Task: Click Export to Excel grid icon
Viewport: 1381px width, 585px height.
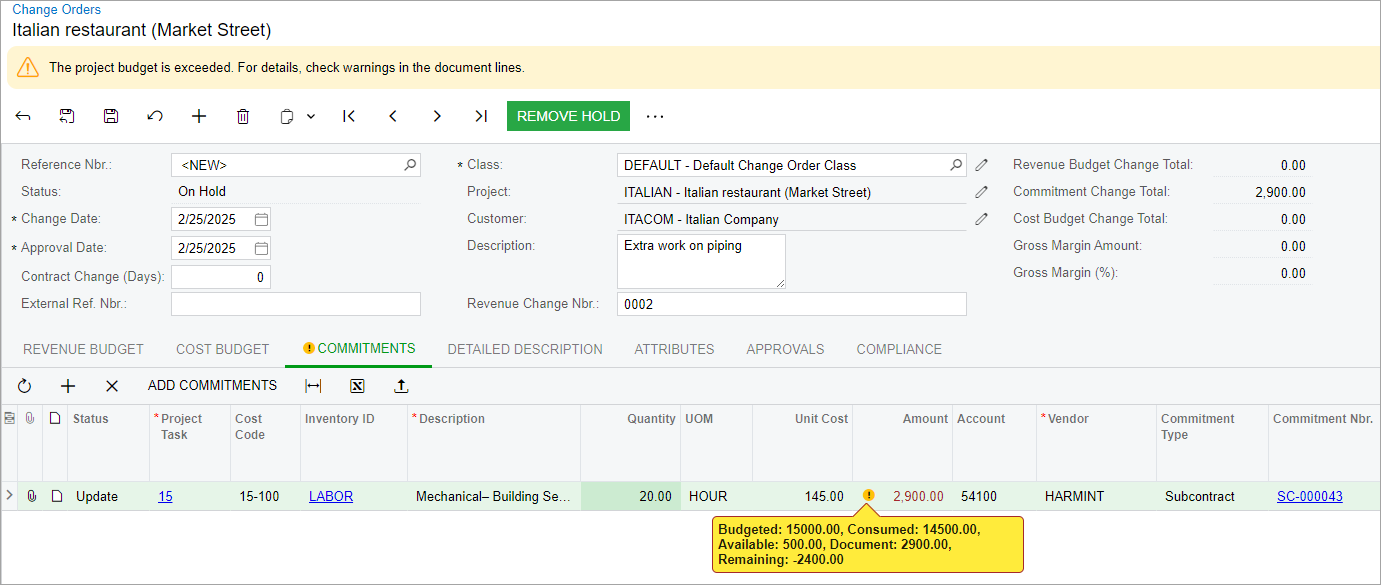Action: pyautogui.click(x=357, y=386)
